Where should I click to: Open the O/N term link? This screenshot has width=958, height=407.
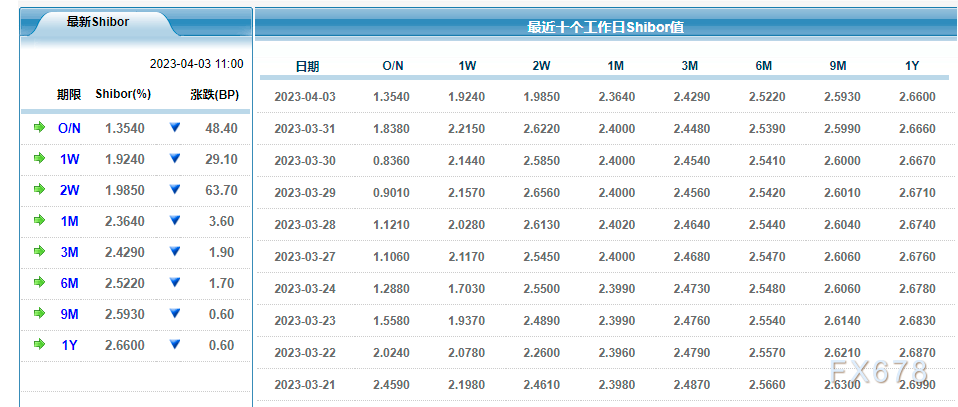pyautogui.click(x=69, y=128)
